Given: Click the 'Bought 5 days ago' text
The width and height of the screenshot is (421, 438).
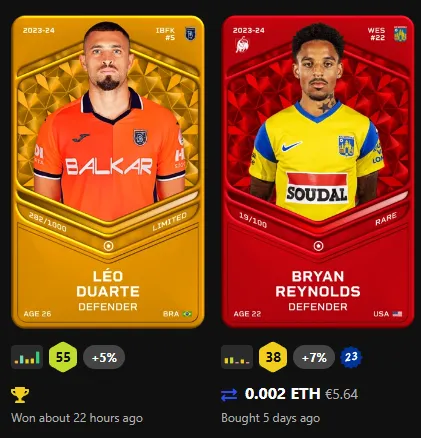Looking at the screenshot, I should [270, 418].
